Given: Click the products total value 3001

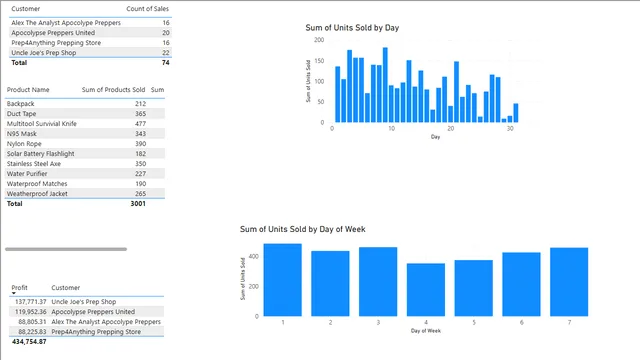Looking at the screenshot, I should tap(138, 203).
